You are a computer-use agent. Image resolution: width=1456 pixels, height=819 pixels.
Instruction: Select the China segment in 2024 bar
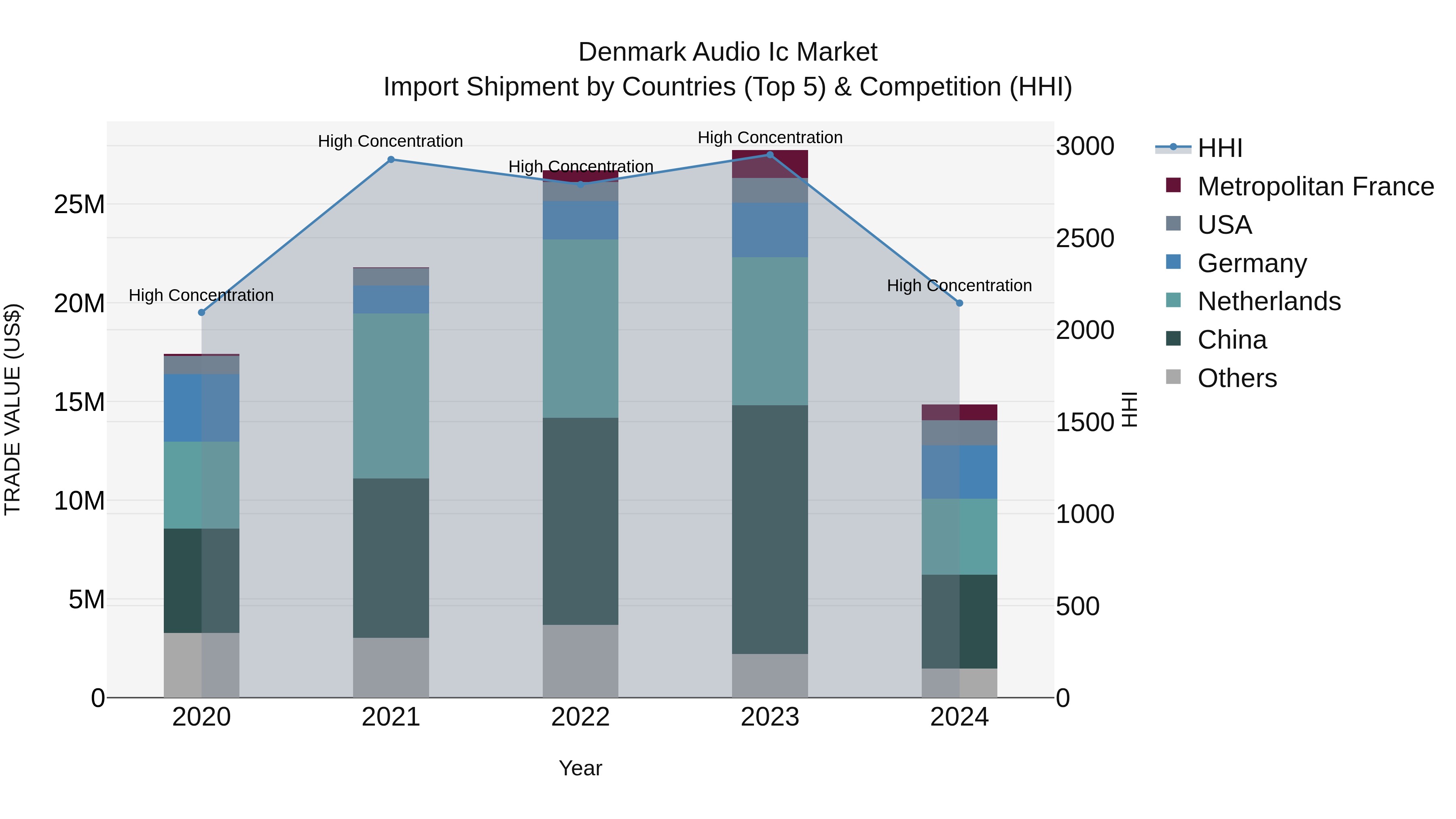click(959, 622)
